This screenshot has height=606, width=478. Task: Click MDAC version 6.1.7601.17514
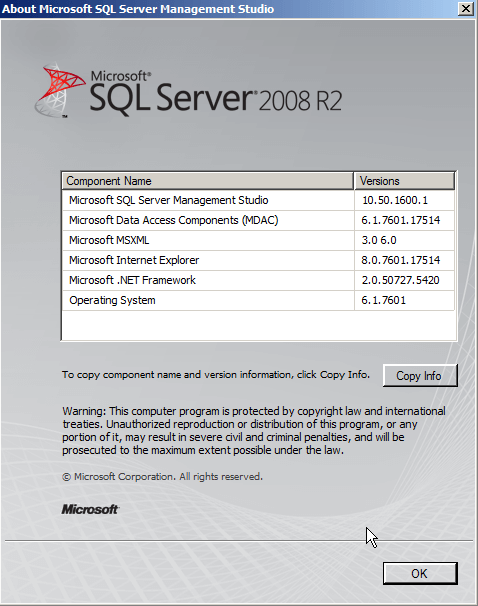401,220
